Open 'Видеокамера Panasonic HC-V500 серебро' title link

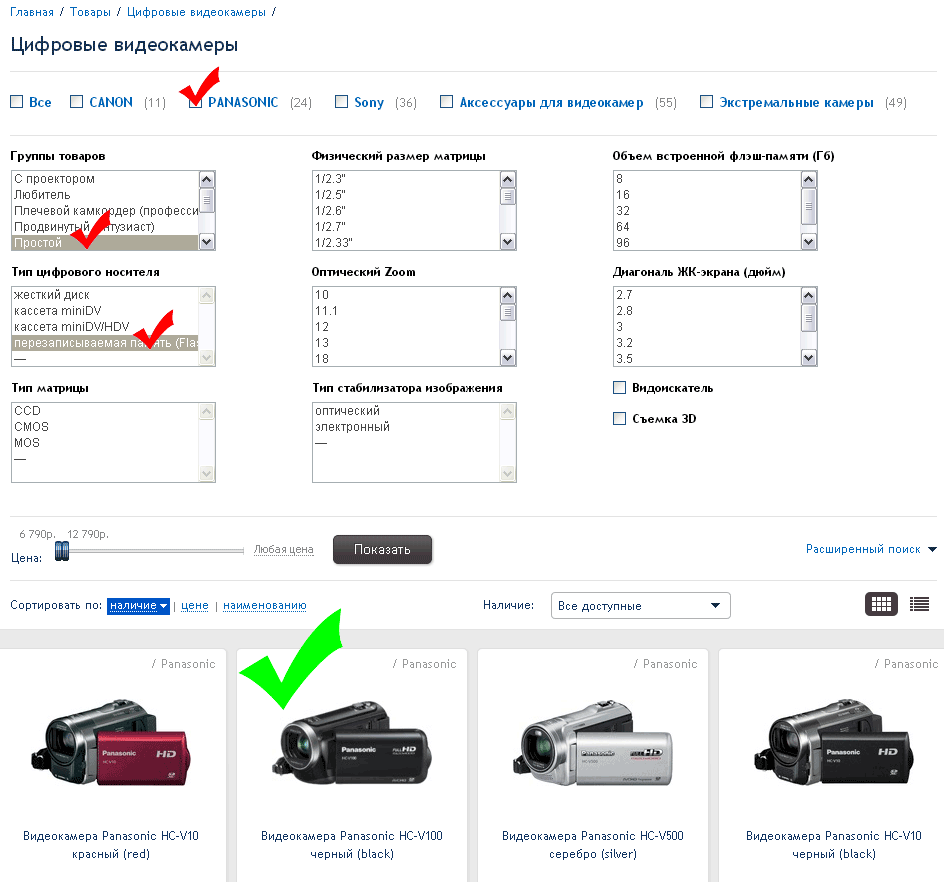click(x=592, y=845)
